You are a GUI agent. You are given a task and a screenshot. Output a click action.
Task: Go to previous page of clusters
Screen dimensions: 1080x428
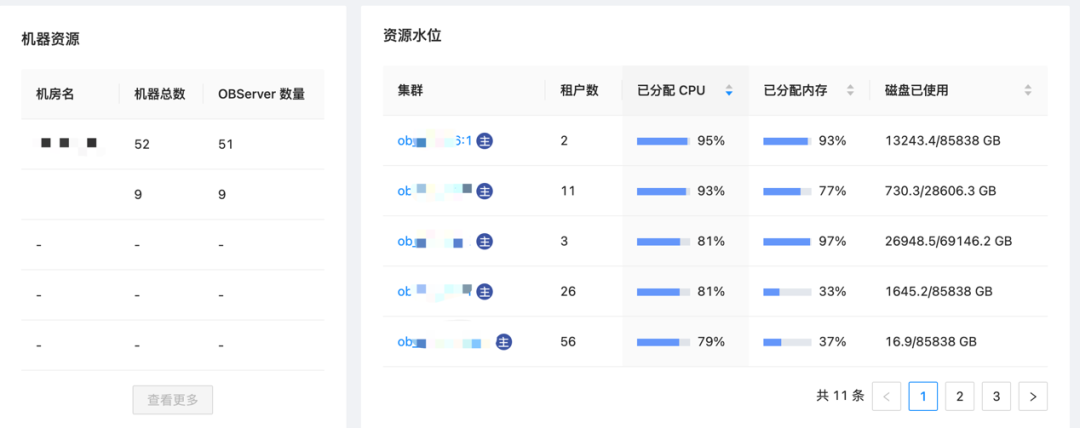tap(886, 397)
